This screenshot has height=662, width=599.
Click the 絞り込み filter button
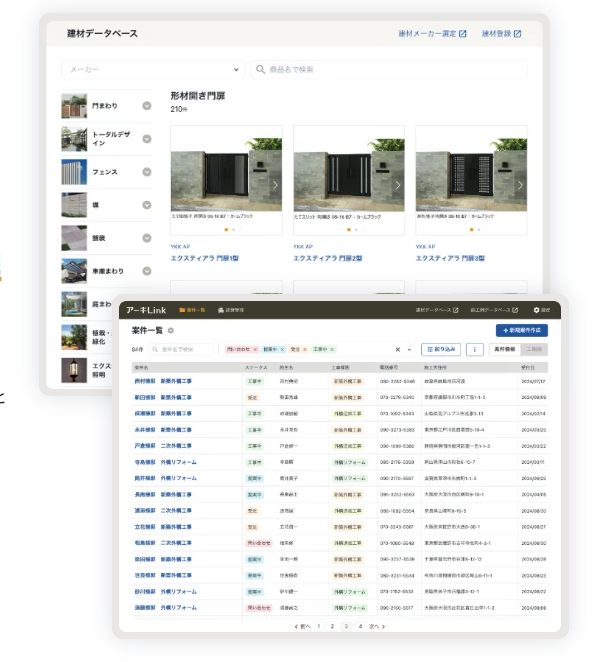tap(441, 350)
